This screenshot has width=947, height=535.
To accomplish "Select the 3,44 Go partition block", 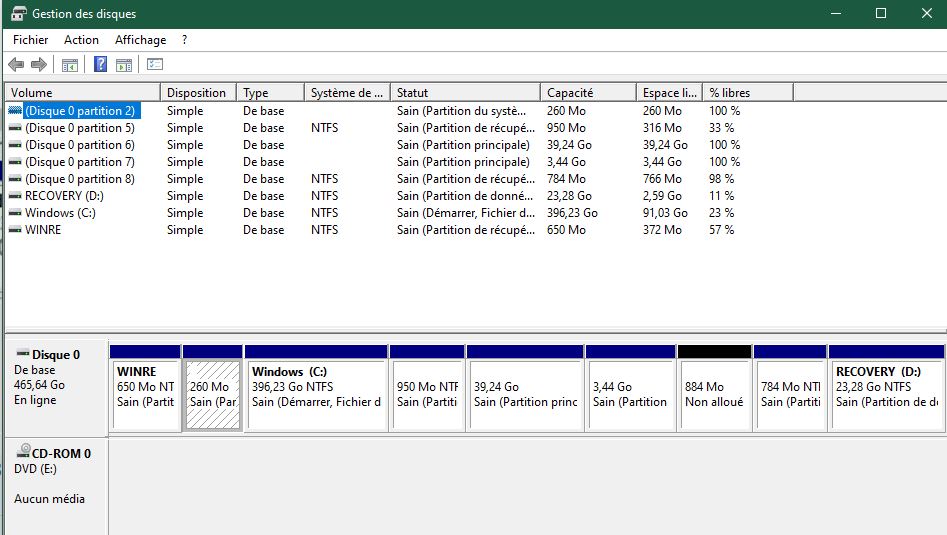I will pyautogui.click(x=631, y=388).
